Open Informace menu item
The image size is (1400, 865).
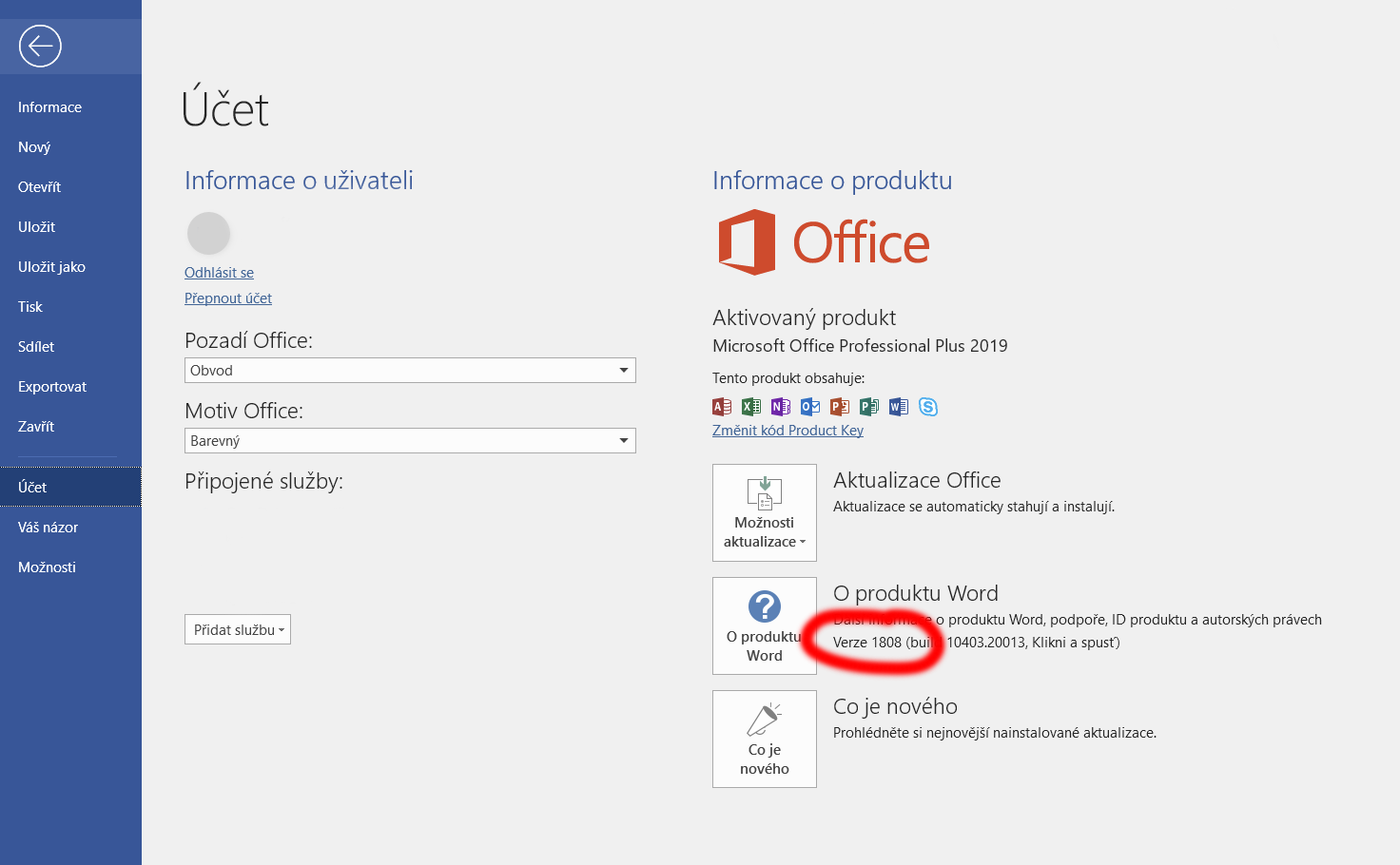70,107
